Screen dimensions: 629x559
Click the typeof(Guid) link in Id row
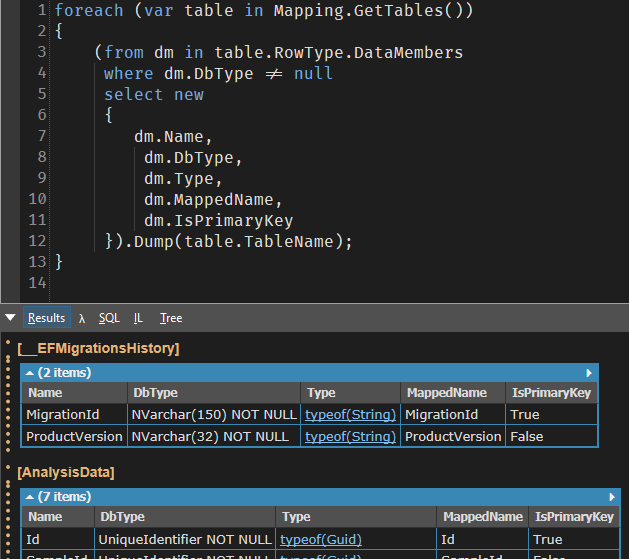pyautogui.click(x=321, y=539)
